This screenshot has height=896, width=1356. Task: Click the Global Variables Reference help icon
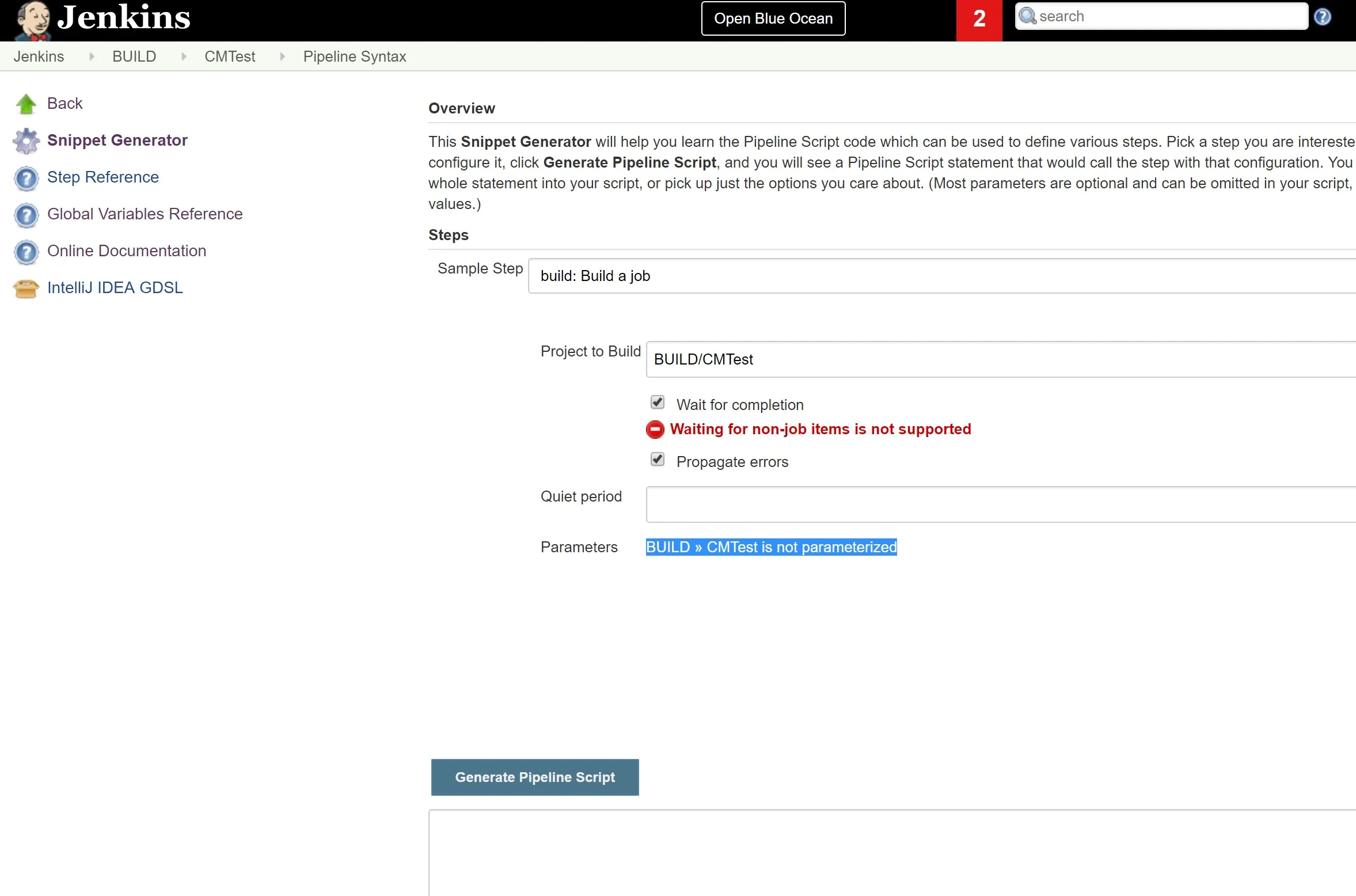26,215
